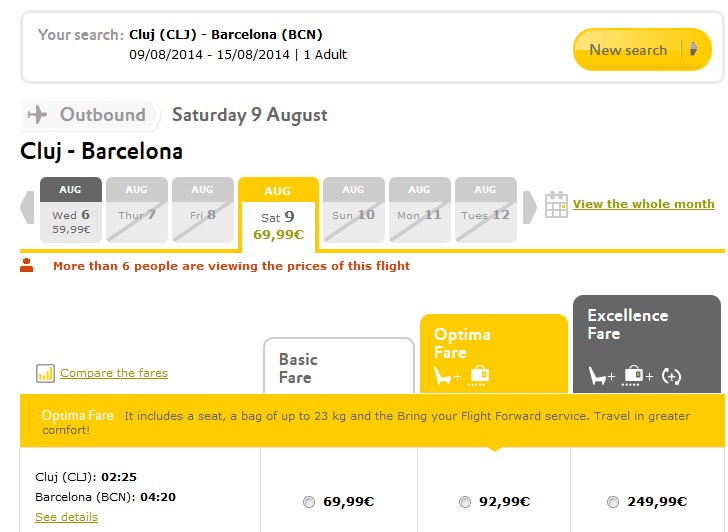This screenshot has width=728, height=532.
Task: Open the Basic Fare tab
Action: 338,367
